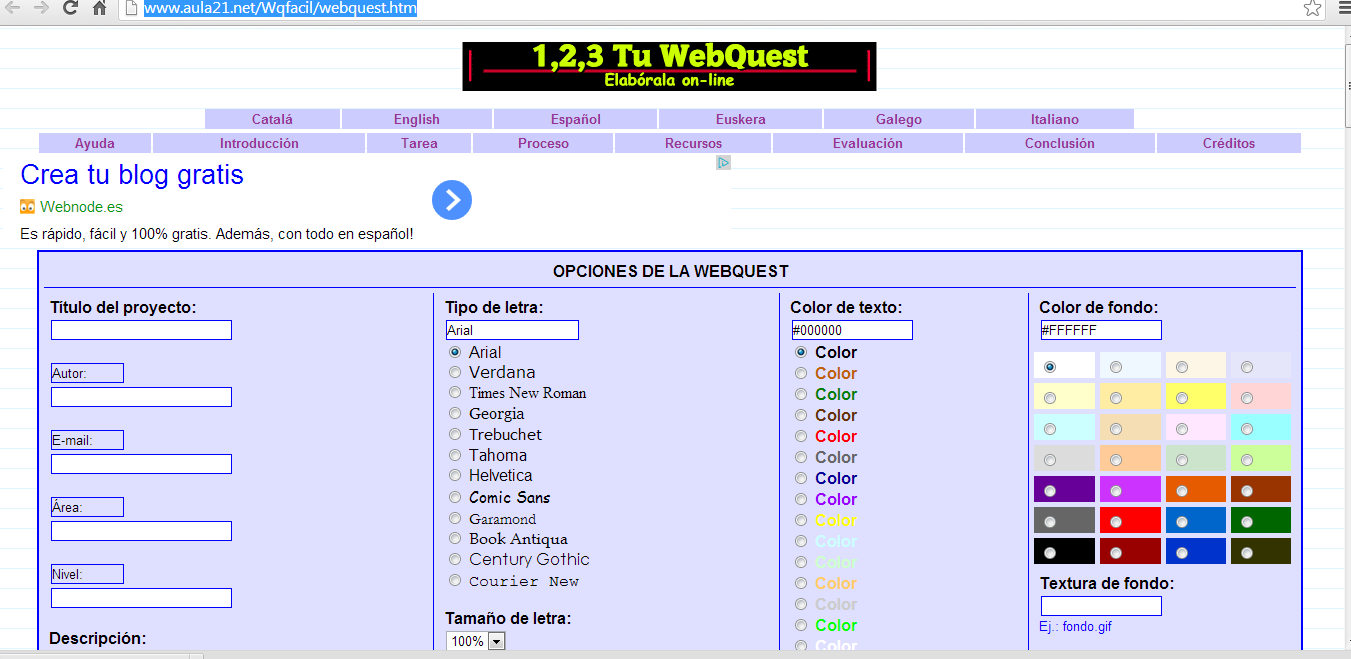Choose the Century Gothic font option
Image resolution: width=1351 pixels, height=659 pixels.
click(455, 559)
